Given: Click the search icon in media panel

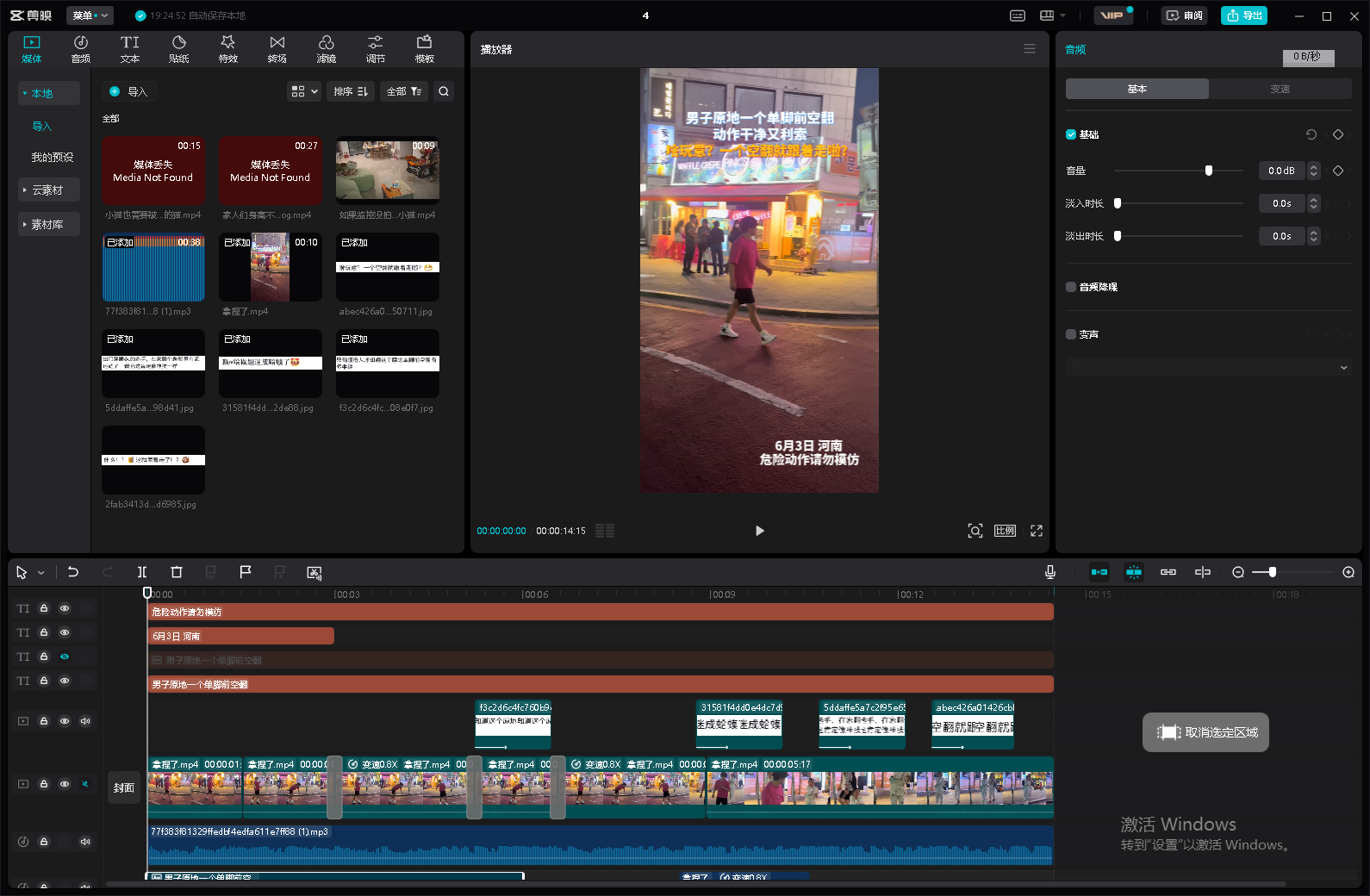Looking at the screenshot, I should click(x=443, y=91).
